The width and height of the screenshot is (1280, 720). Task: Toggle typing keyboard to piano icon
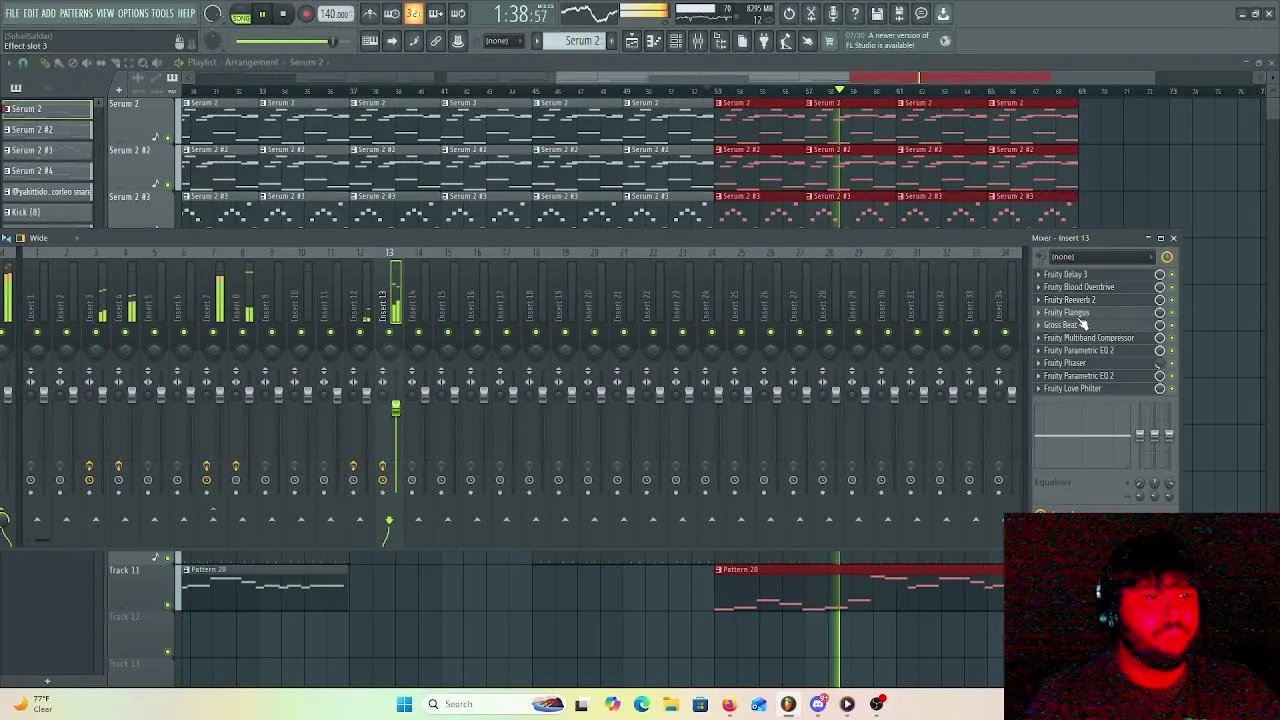(x=370, y=41)
